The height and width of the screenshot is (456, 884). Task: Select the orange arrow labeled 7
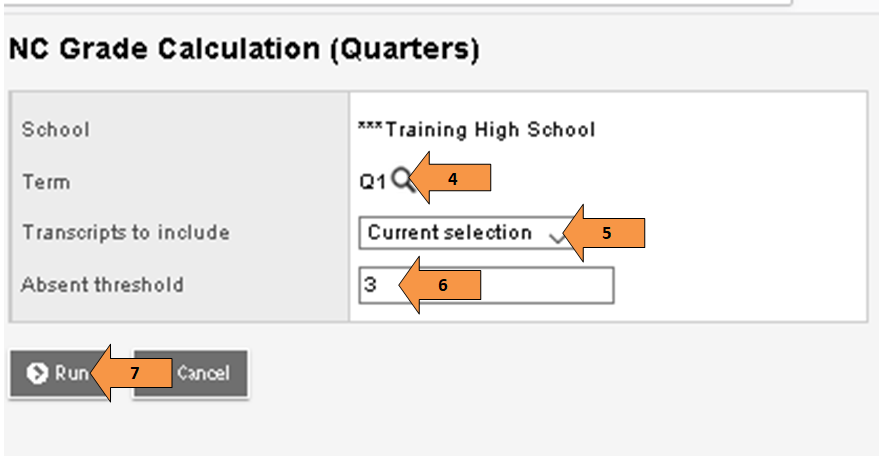131,373
